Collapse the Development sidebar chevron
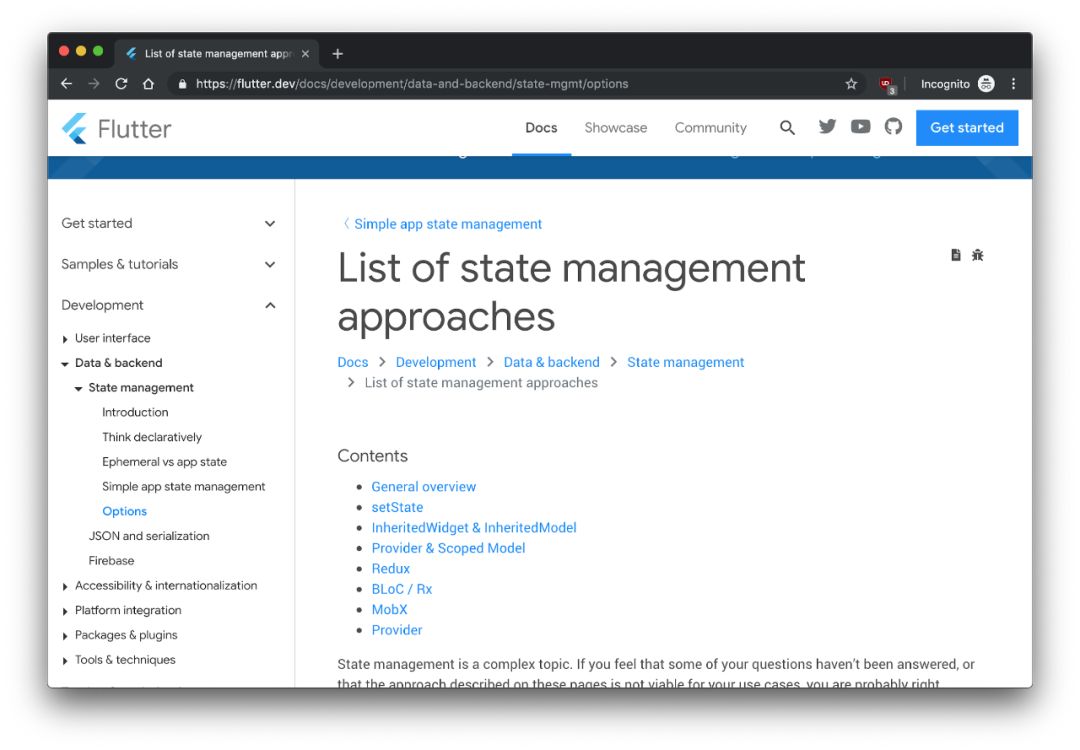This screenshot has width=1080, height=750. pyautogui.click(x=270, y=305)
